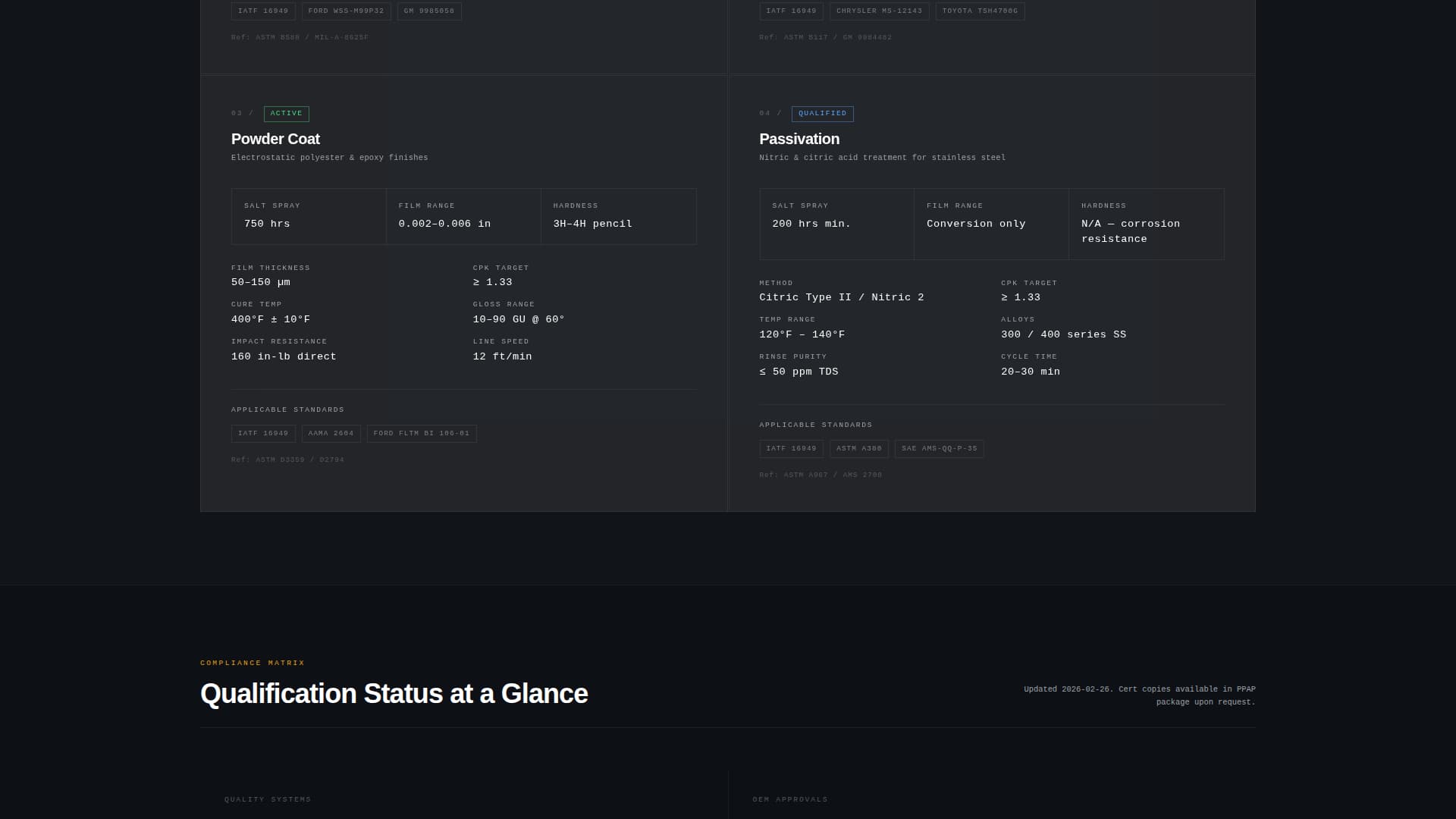Select the QUALITY SYSTEMS column header
Screen dimensions: 1456x819
point(267,799)
